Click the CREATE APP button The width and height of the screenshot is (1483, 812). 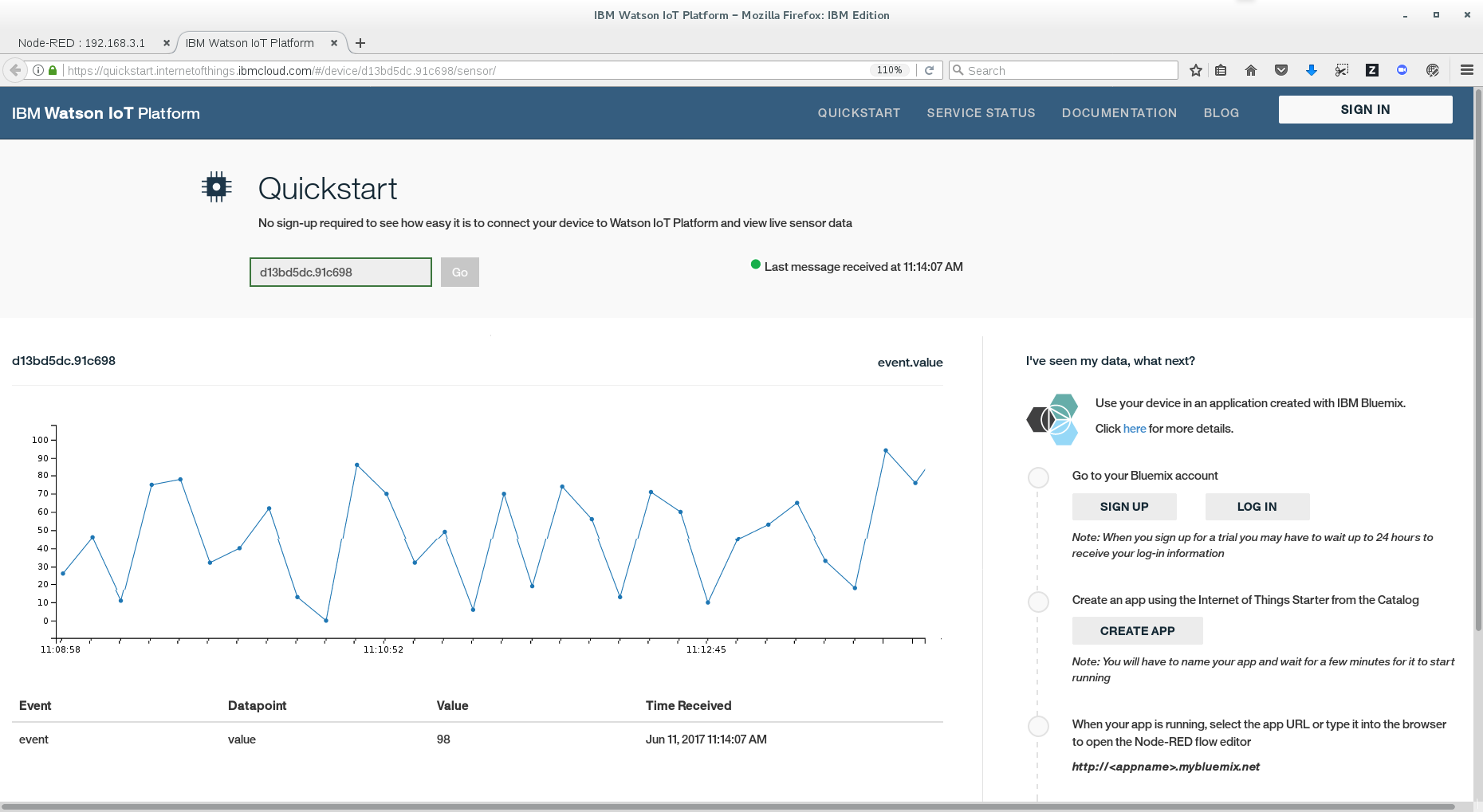coord(1138,631)
